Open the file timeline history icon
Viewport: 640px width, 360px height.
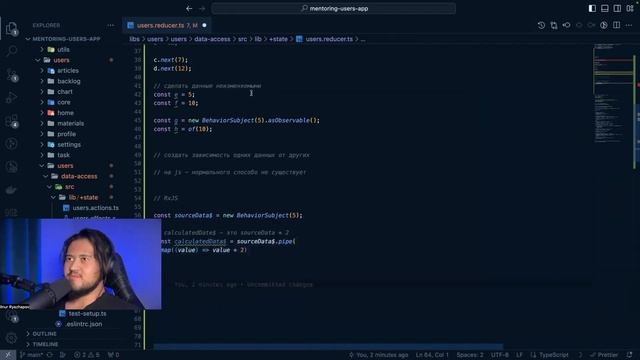click(x=541, y=25)
